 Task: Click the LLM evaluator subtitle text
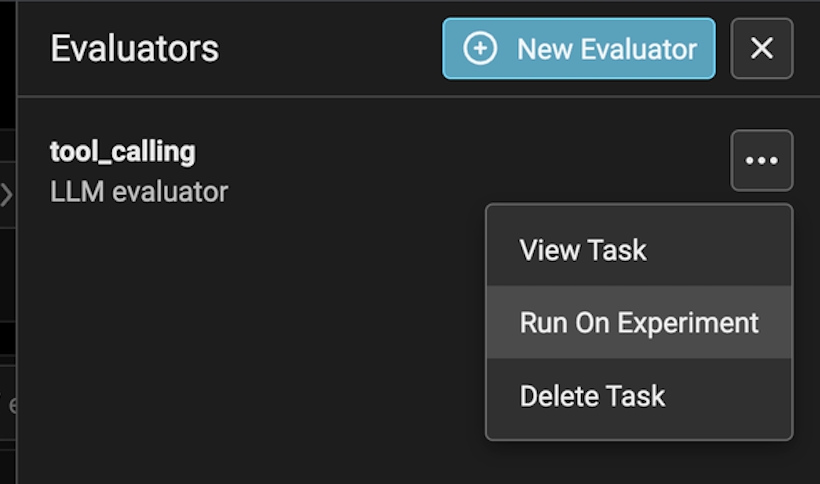[139, 191]
